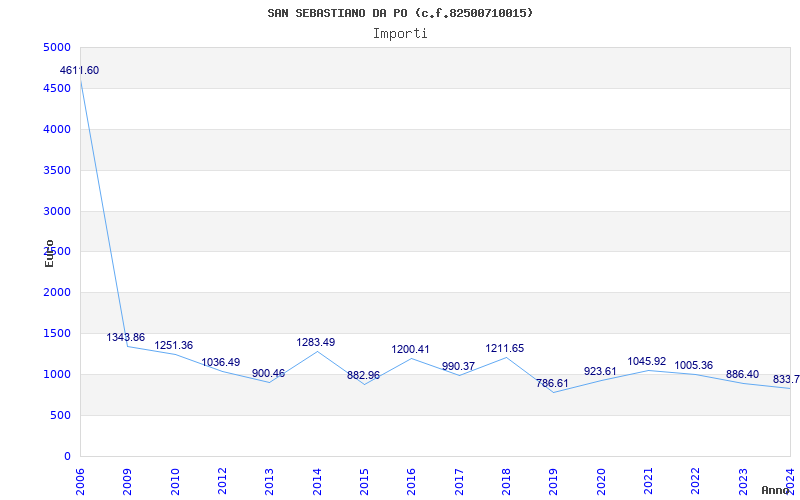The height and width of the screenshot is (500, 800).
Task: Select the 1343.86 data point label
Action: point(126,337)
